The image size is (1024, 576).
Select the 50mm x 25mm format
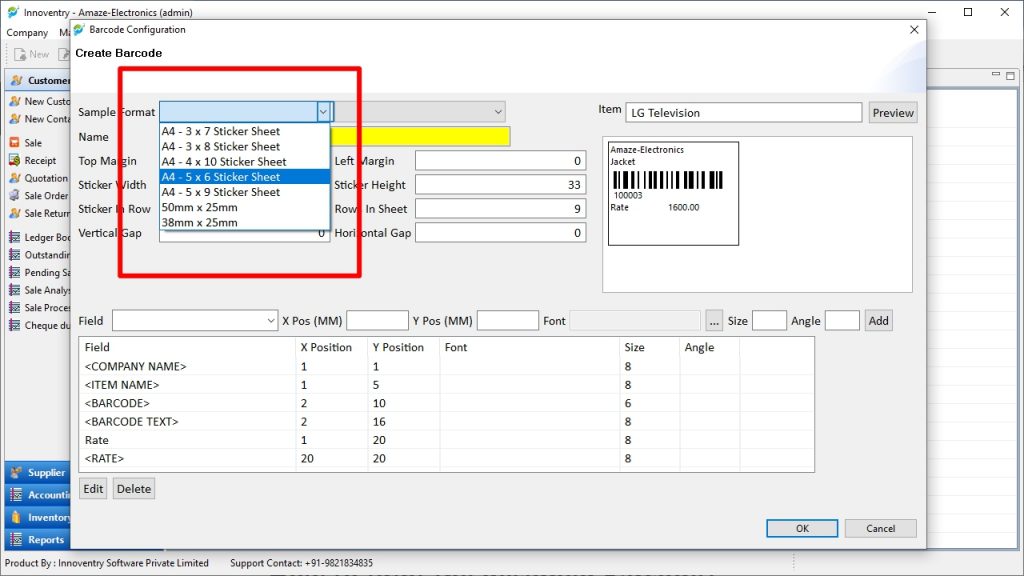click(x=244, y=207)
